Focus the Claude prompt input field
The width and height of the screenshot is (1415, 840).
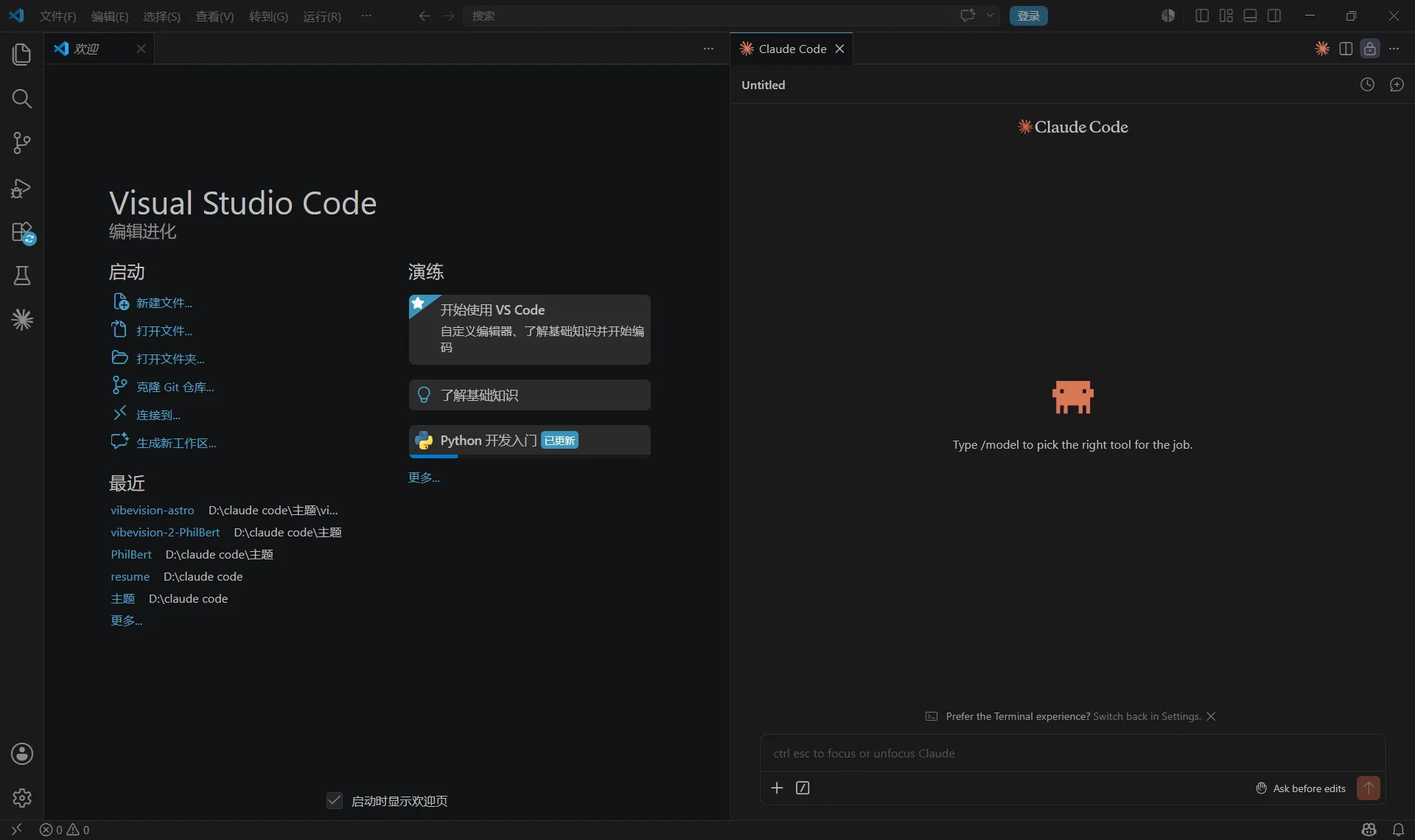(1072, 753)
